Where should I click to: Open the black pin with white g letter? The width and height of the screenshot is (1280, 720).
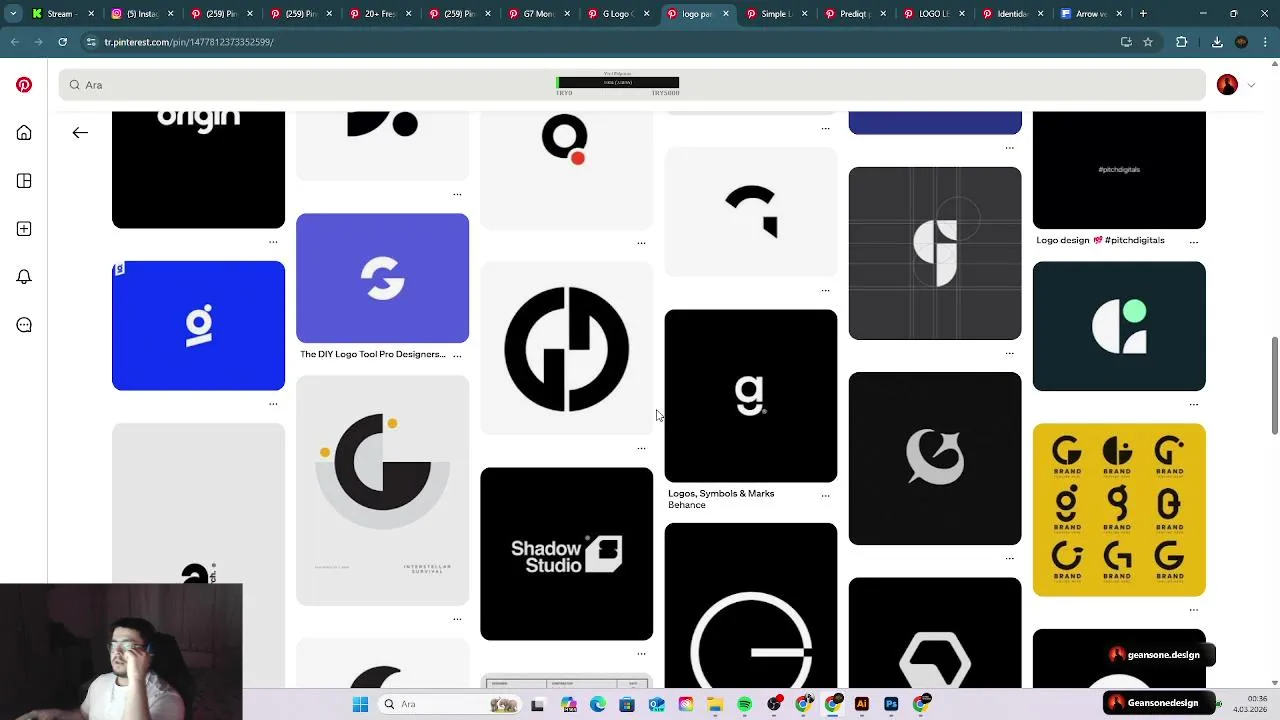point(750,396)
